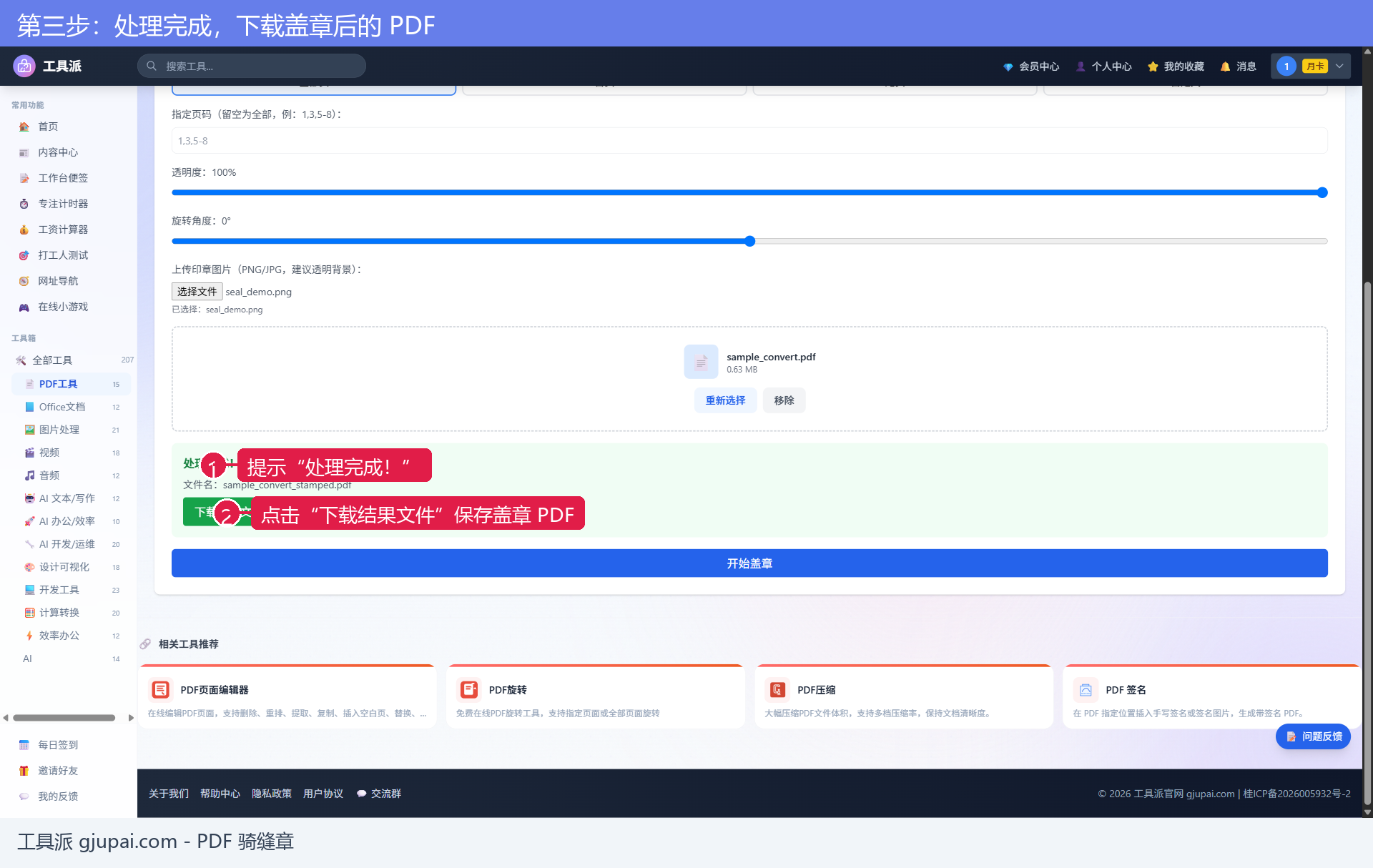Open 隐私政策 footer link

(272, 794)
